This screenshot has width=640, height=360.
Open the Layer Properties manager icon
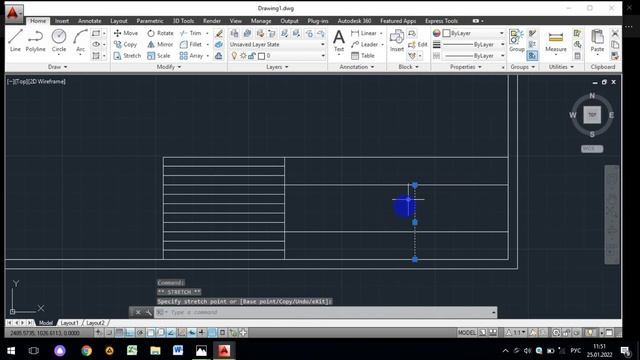[234, 33]
